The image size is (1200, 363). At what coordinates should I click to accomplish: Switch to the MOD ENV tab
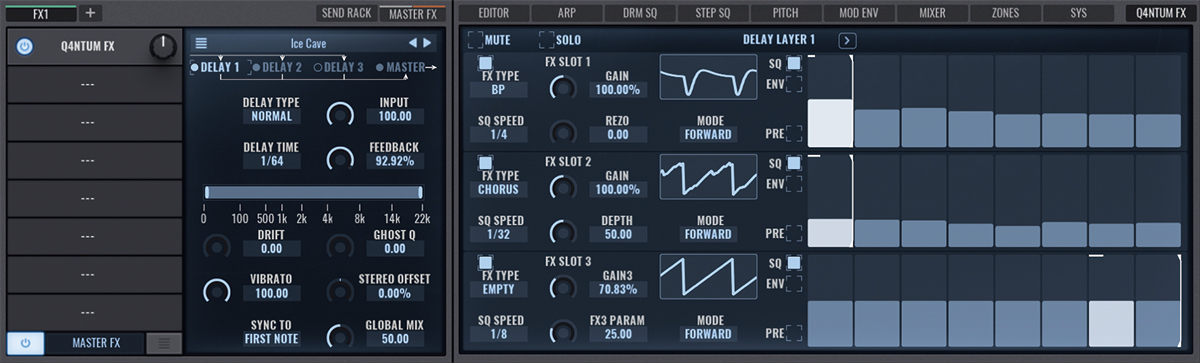[x=859, y=13]
